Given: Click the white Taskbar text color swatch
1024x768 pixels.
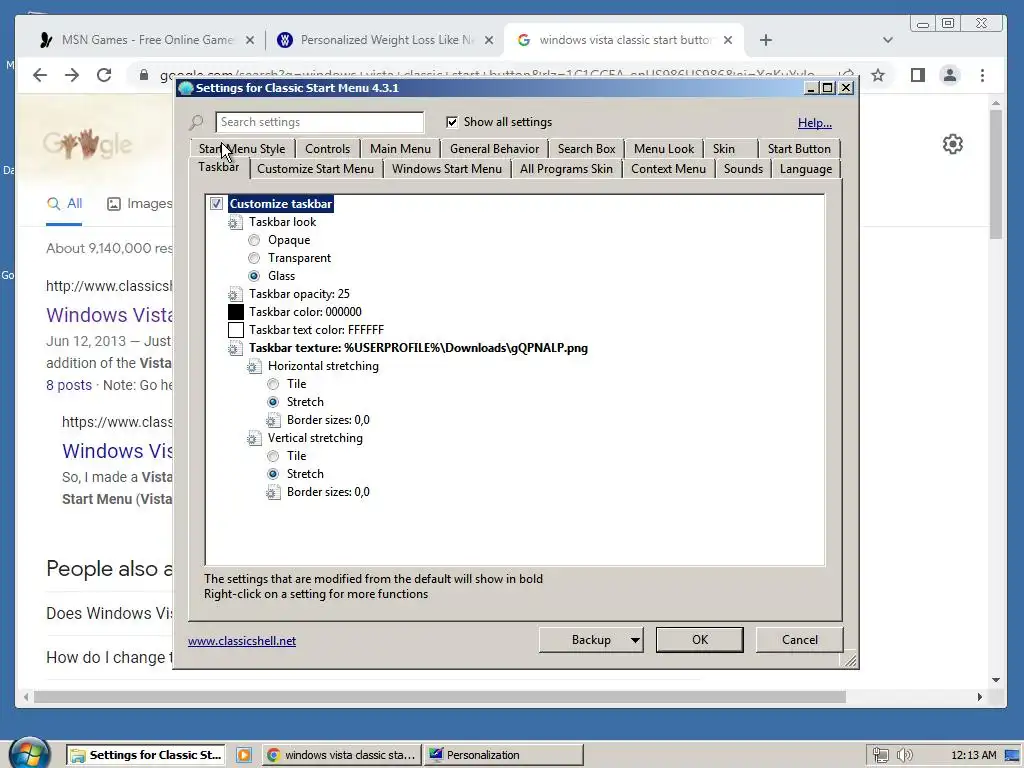Looking at the screenshot, I should click(236, 330).
